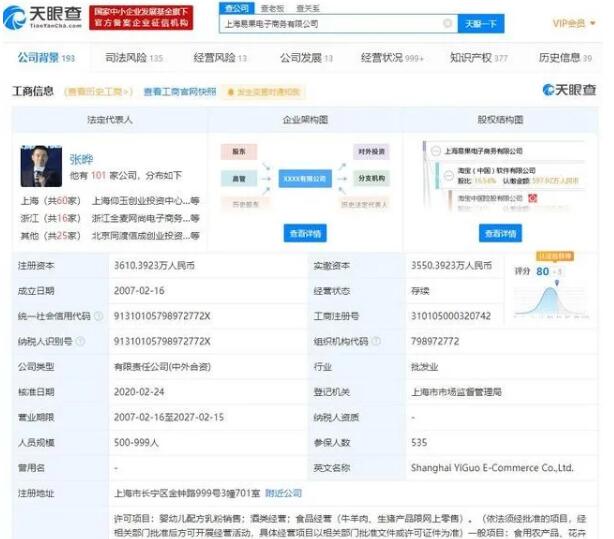The image size is (614, 539).
Task: Open the 查看工商官网快照 link
Action: 180,92
